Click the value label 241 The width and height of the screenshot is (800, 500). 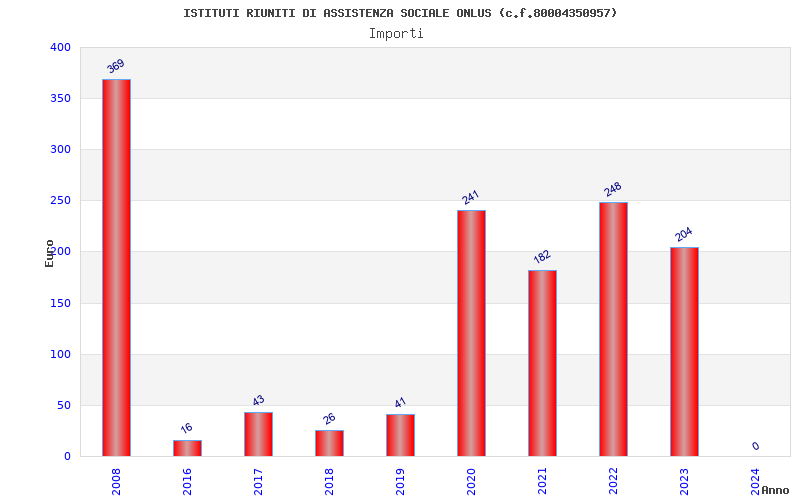tap(470, 197)
